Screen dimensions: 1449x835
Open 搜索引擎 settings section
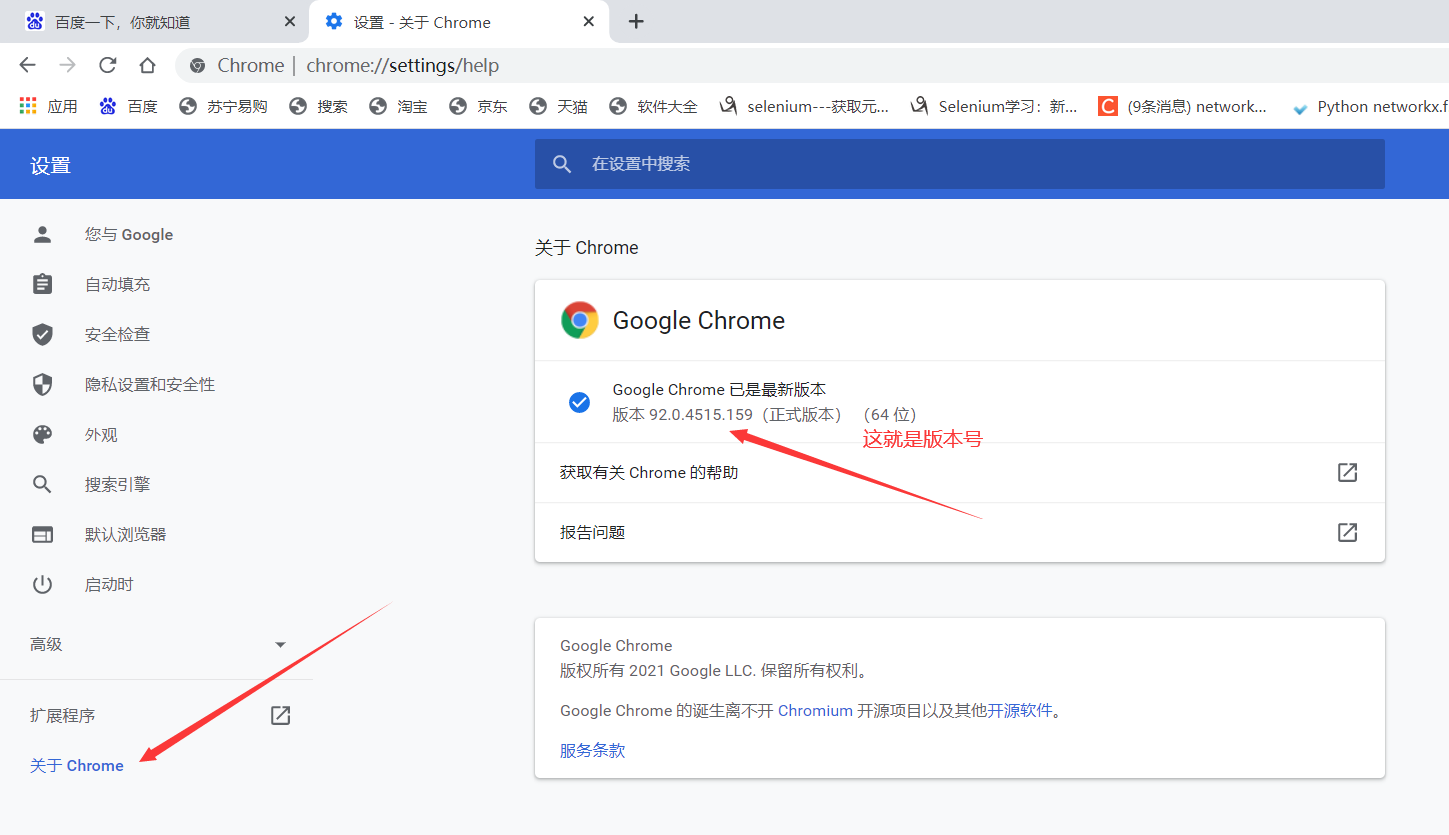(117, 484)
